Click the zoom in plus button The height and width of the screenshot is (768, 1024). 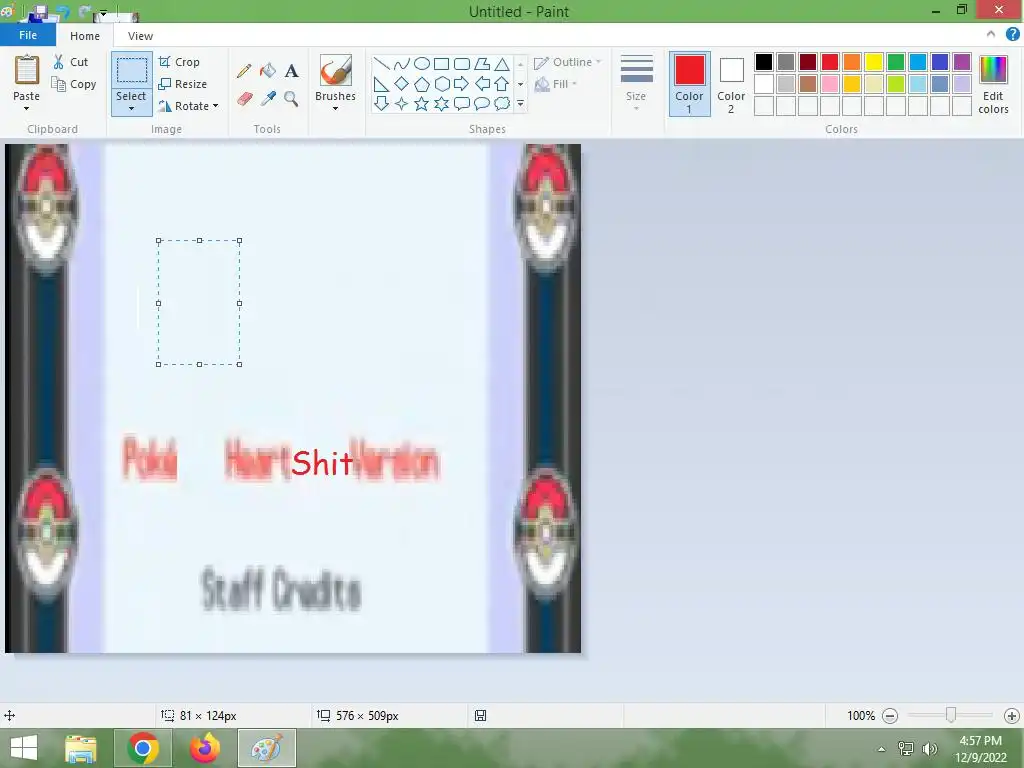[1012, 716]
